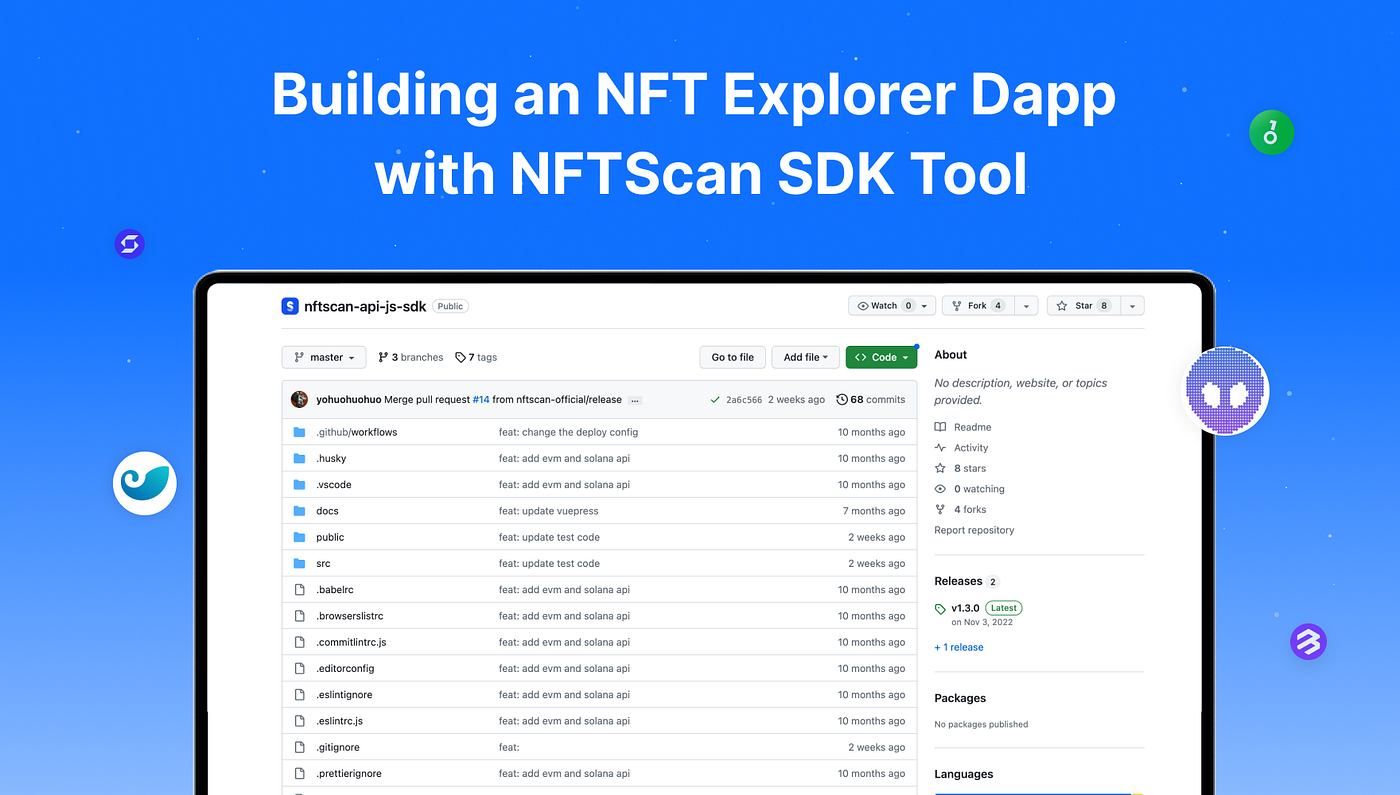Open the Activity link in About
This screenshot has width=1400, height=795.
tap(961, 448)
